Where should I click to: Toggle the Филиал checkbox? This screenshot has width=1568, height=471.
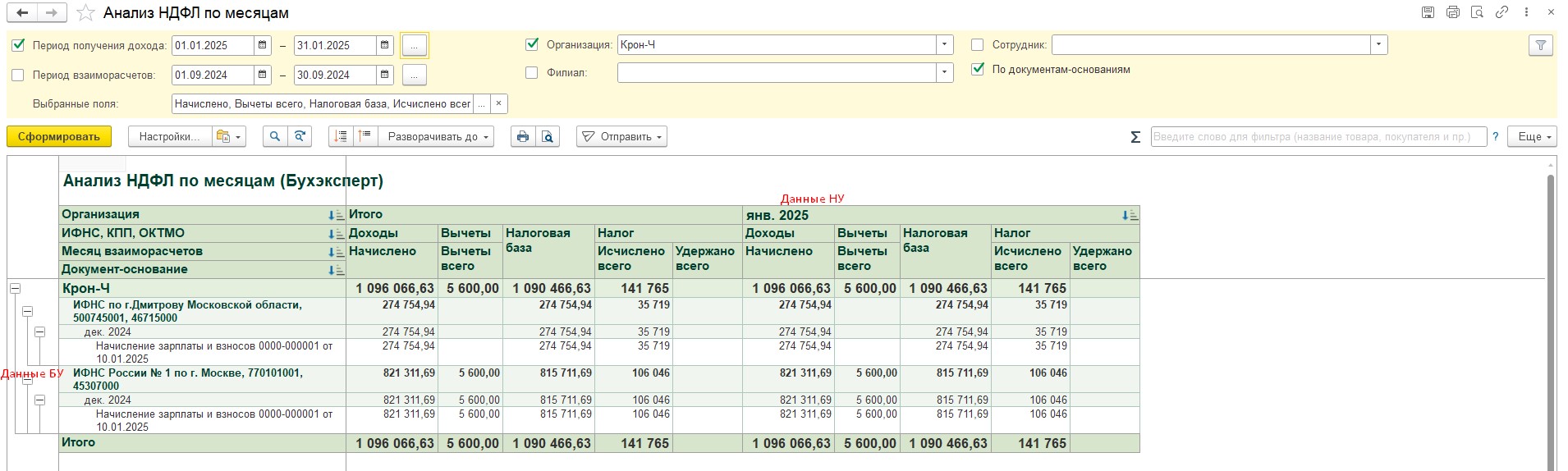pyautogui.click(x=531, y=73)
